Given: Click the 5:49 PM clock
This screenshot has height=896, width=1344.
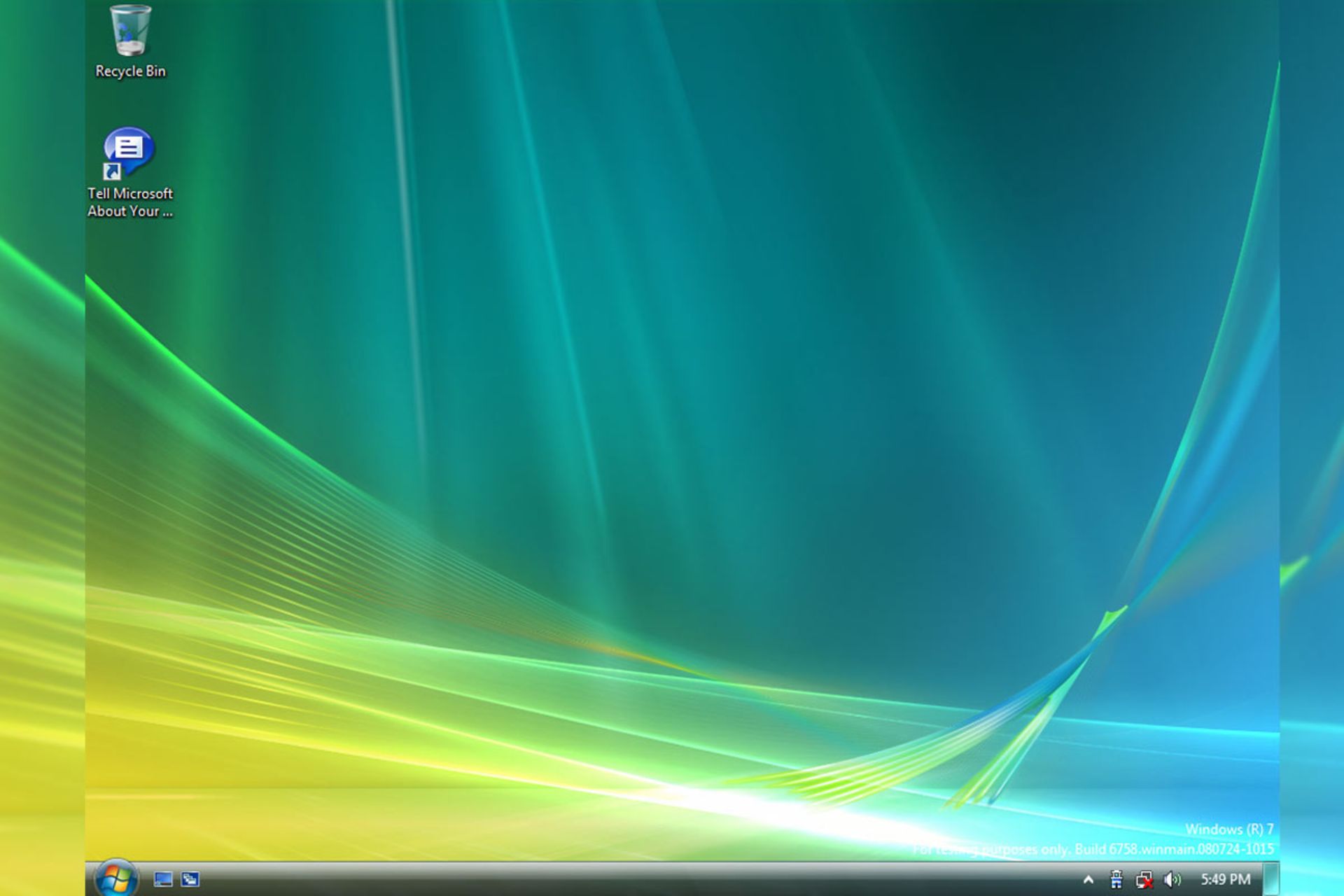Looking at the screenshot, I should 1225,879.
